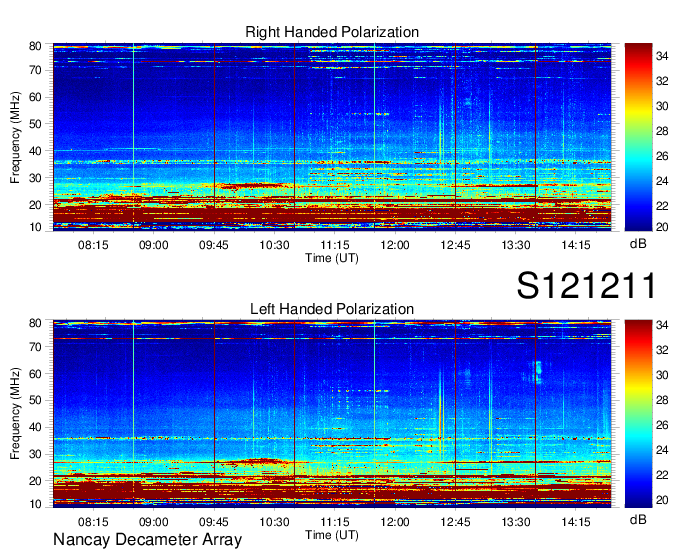Click the 26 value on the top colorbar

click(x=662, y=156)
